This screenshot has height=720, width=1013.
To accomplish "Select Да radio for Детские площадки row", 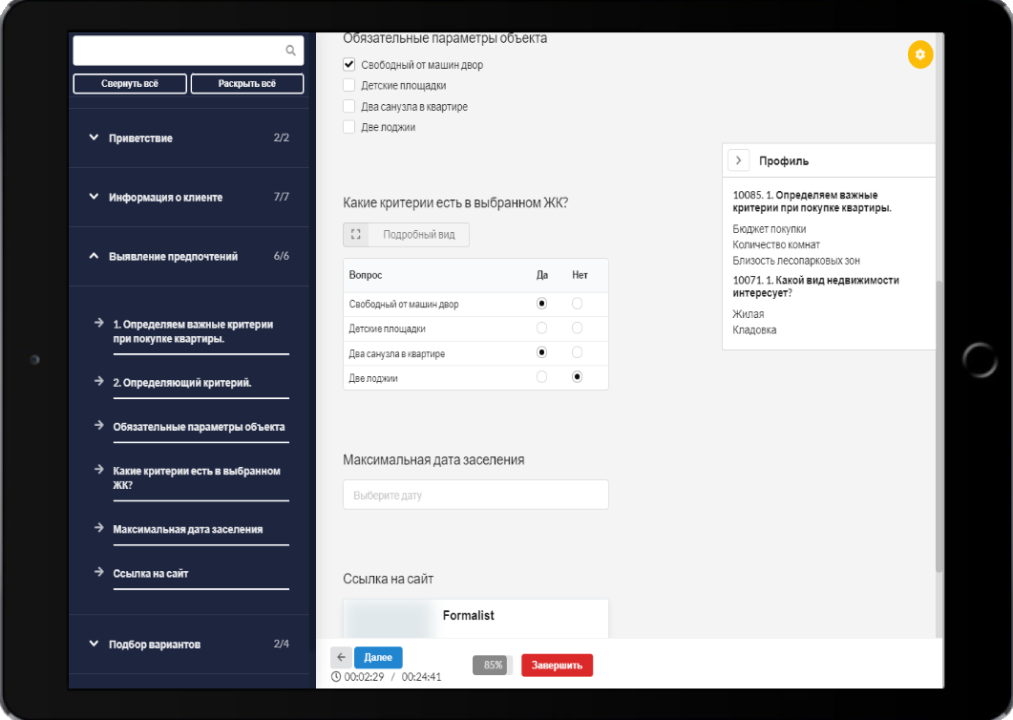I will pyautogui.click(x=542, y=328).
